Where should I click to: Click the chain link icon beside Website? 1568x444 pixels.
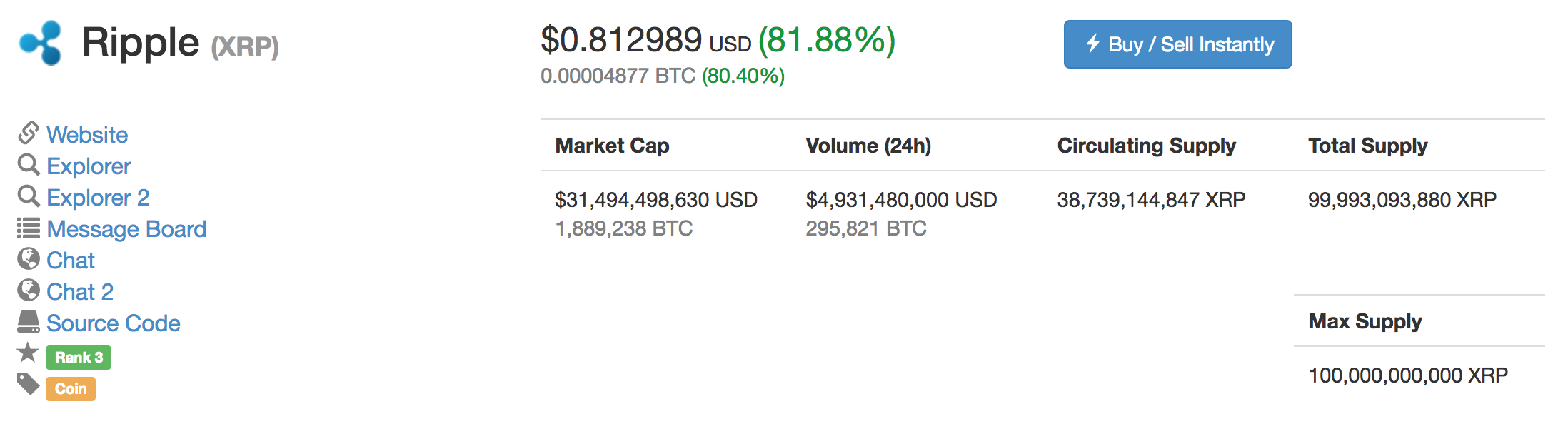[29, 133]
